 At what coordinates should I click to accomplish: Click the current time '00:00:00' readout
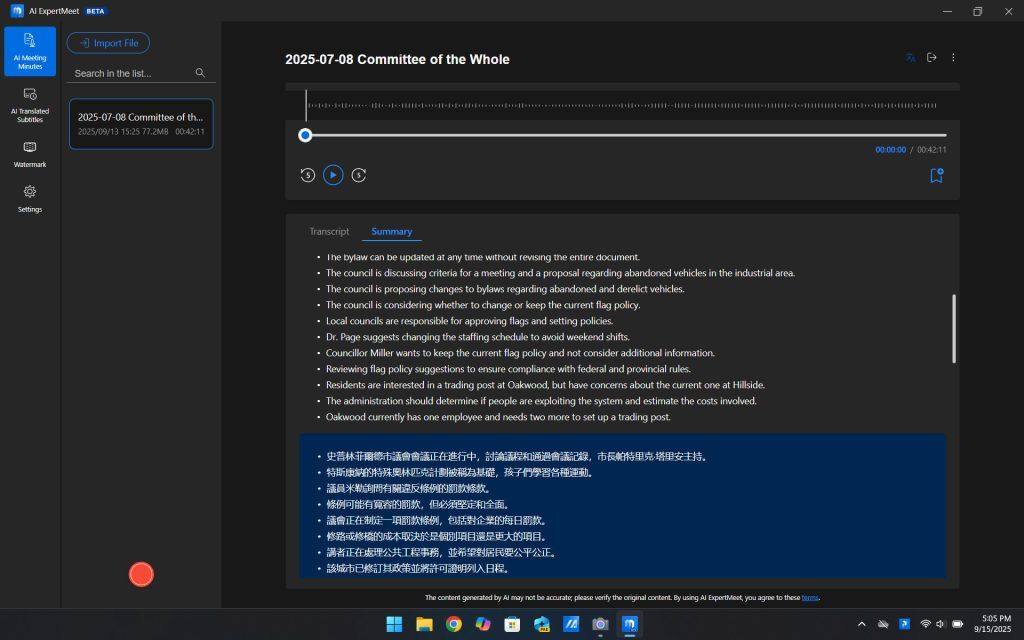pyautogui.click(x=891, y=150)
